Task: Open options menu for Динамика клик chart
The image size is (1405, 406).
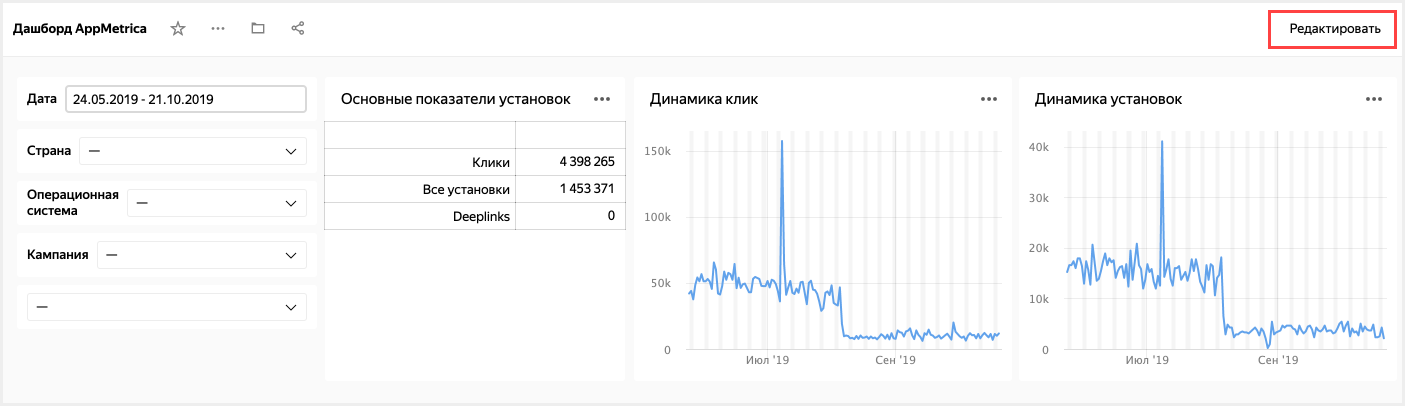Action: click(989, 99)
